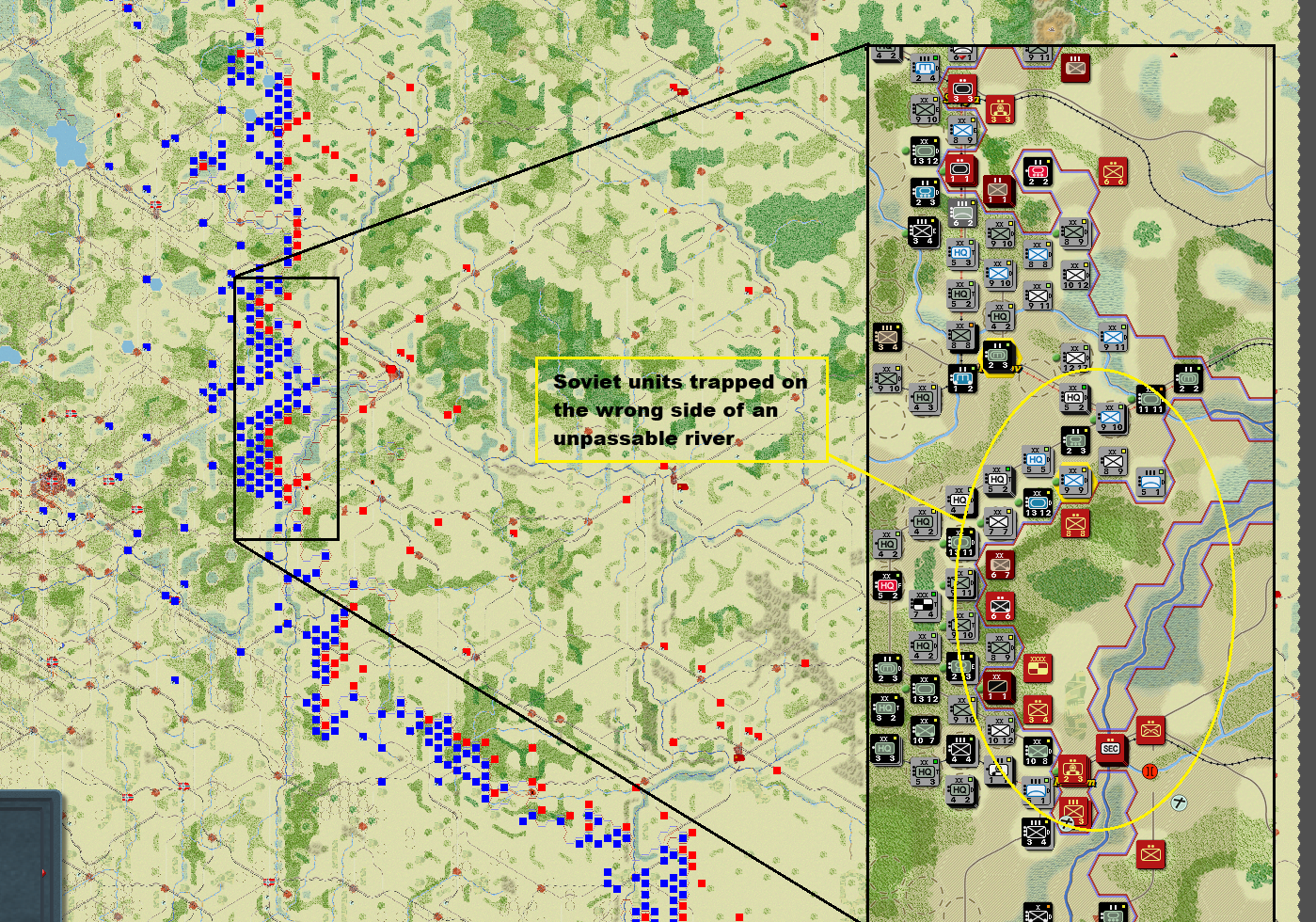Click the grey arc-symbol counter showing 6 2
The width and height of the screenshot is (1316, 922).
click(961, 214)
